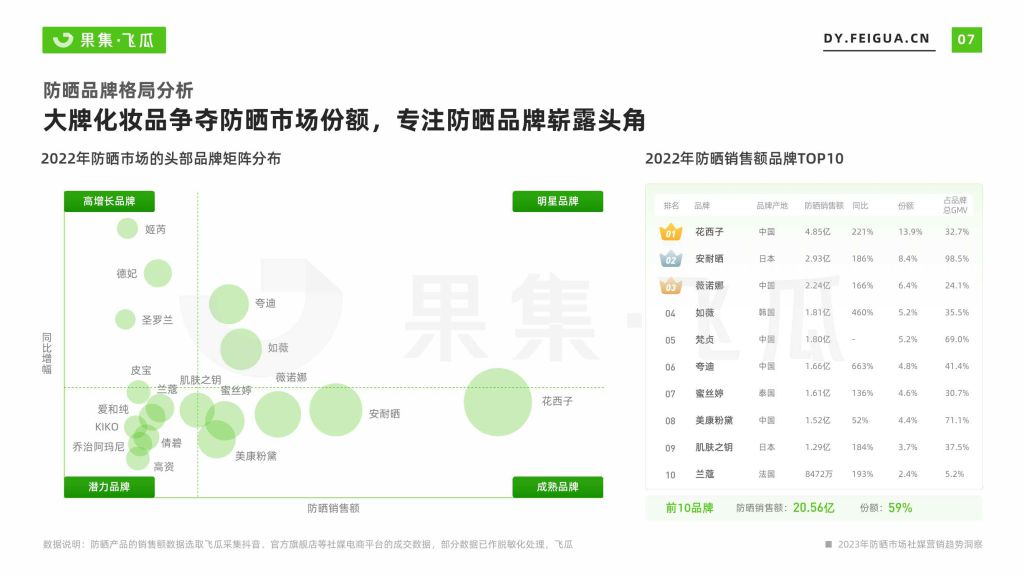Viewport: 1024px width, 576px height.
Task: Click 蜜丝婷 in table row 07
Action: [709, 394]
